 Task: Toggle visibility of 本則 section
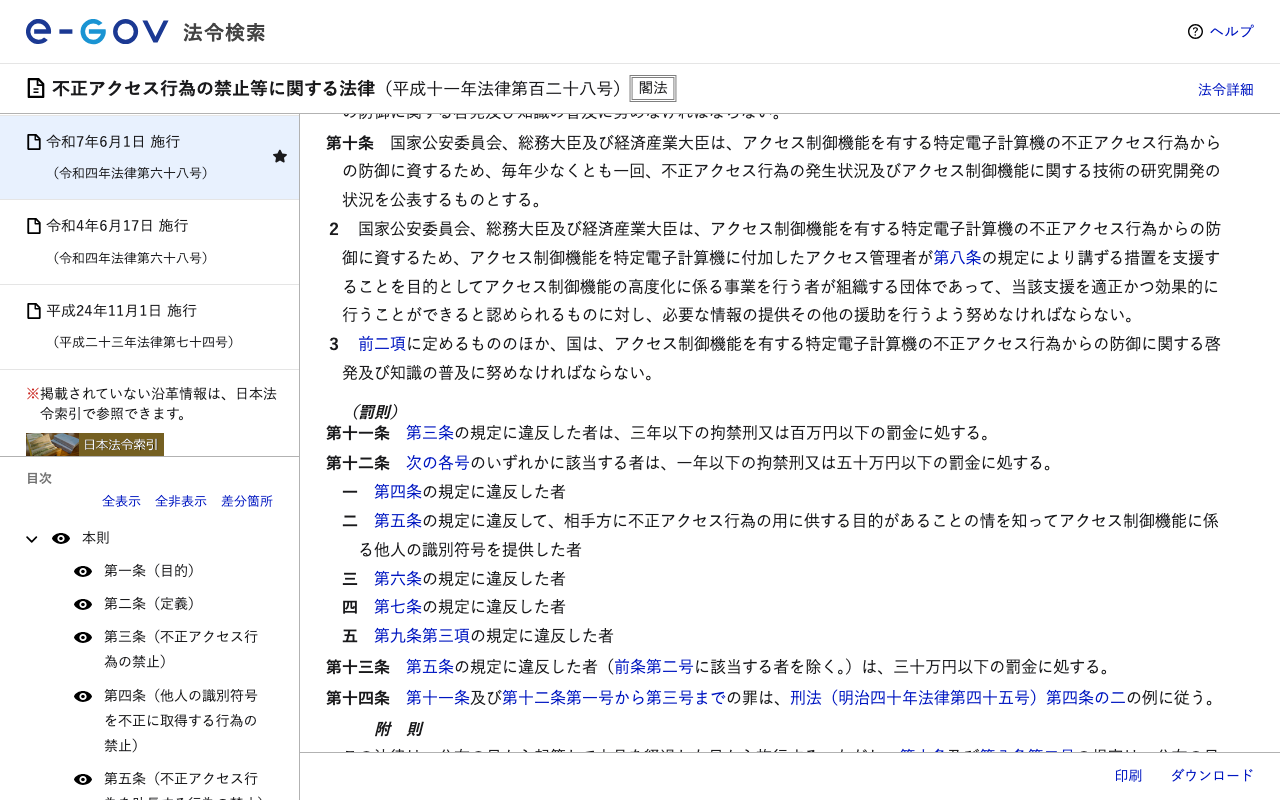click(61, 538)
